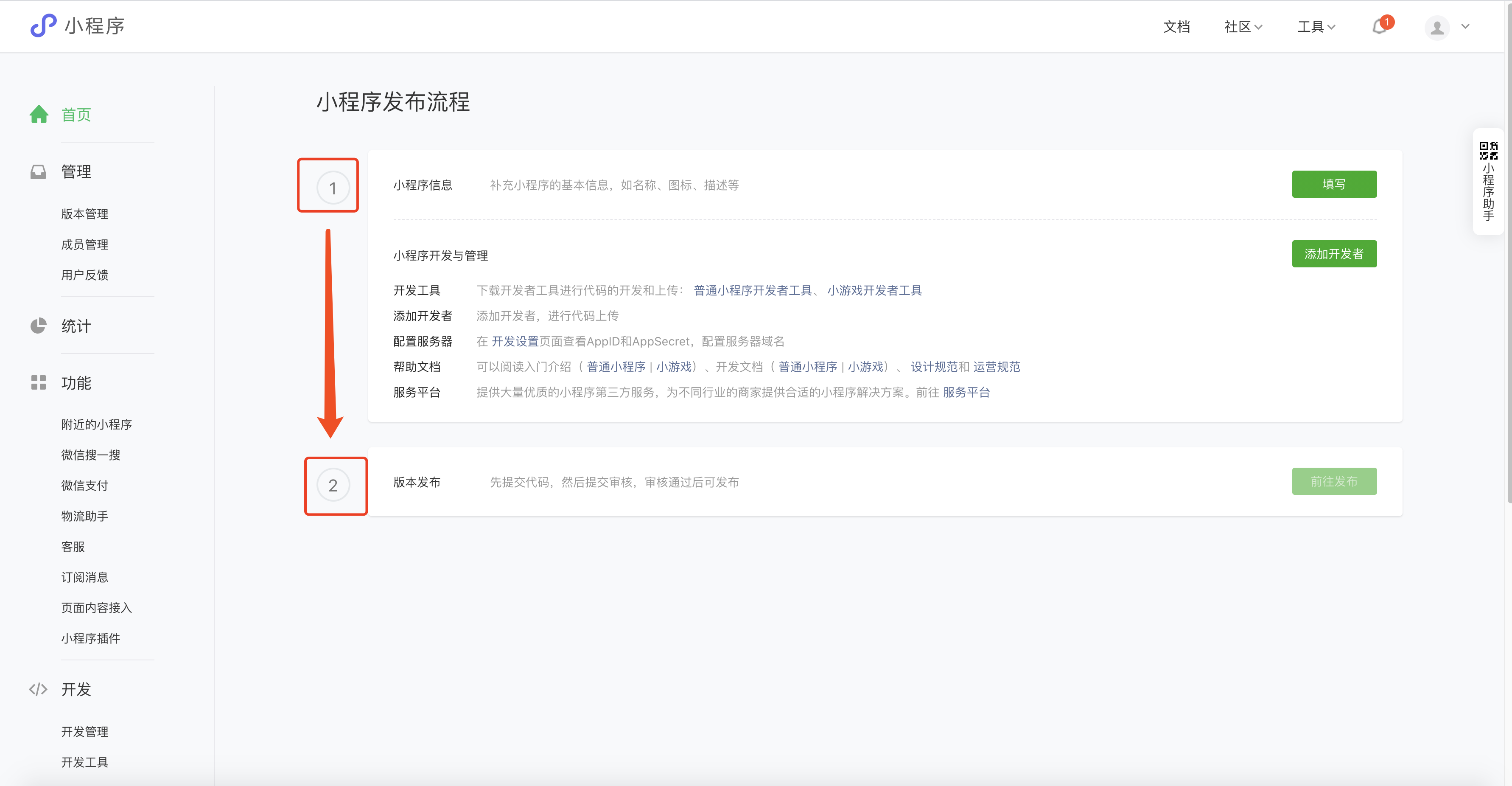Click the 统计 pie chart icon
This screenshot has width=1512, height=786.
(x=38, y=326)
